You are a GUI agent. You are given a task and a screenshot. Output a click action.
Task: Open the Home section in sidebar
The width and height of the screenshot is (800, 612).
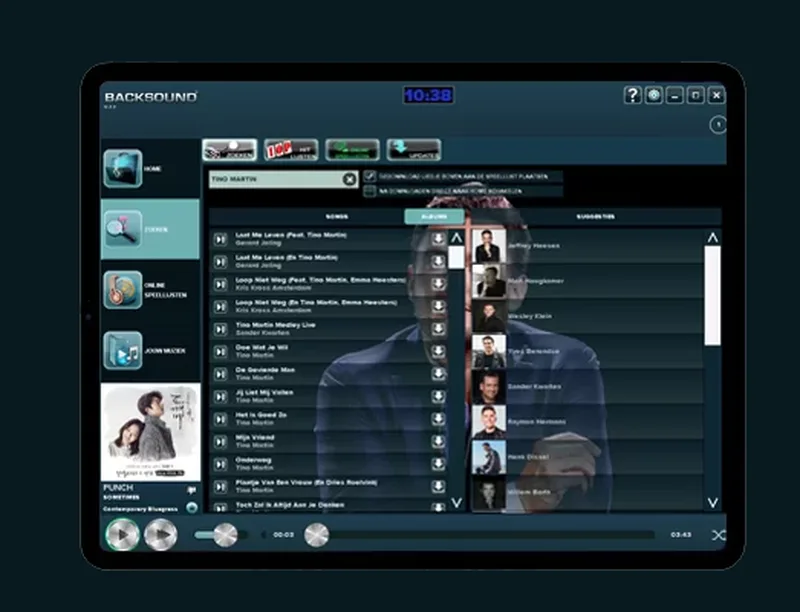coord(150,168)
